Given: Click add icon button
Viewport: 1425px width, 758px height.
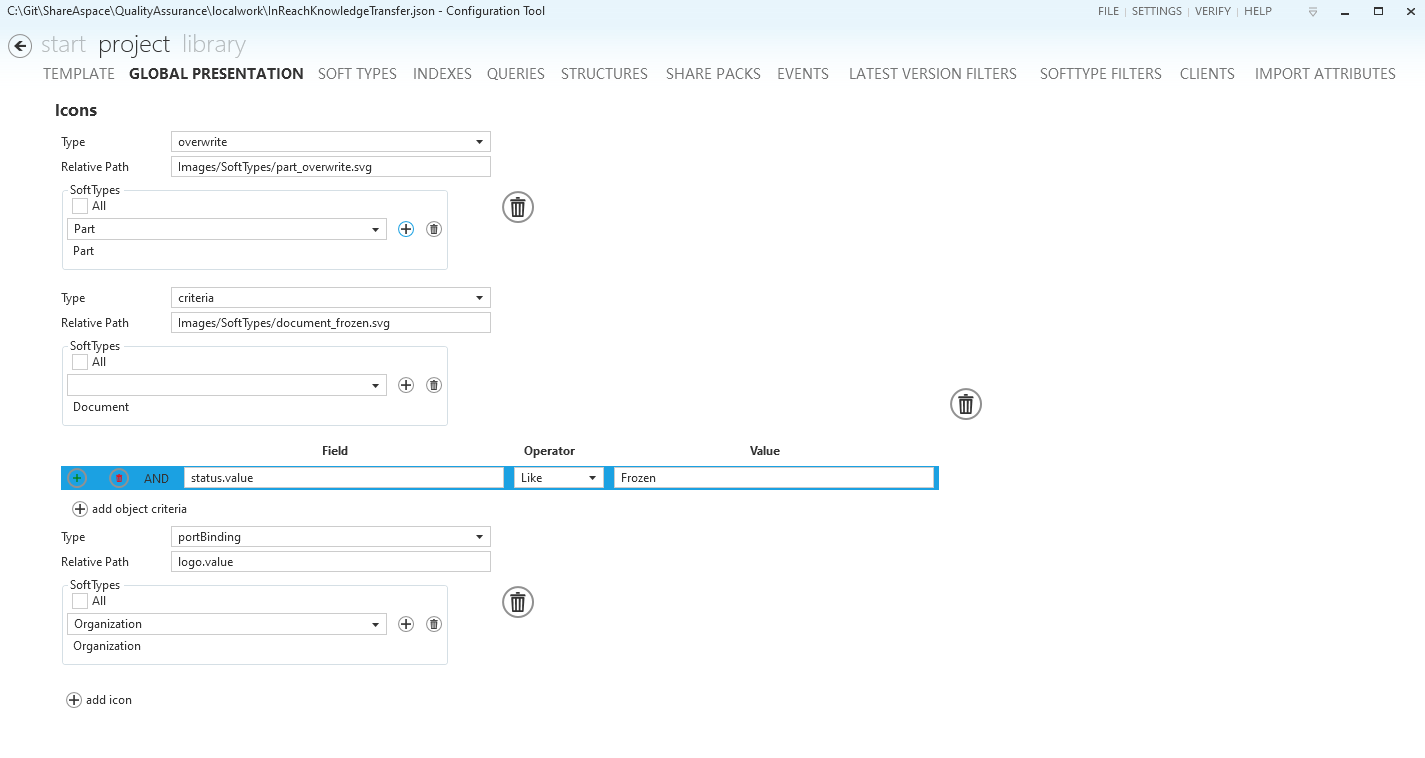Looking at the screenshot, I should [x=99, y=700].
